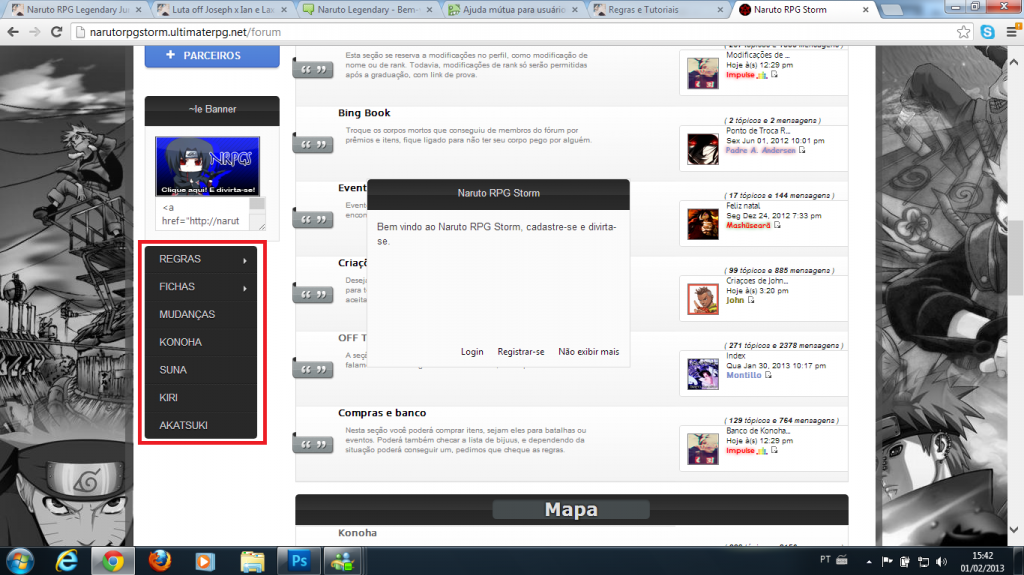This screenshot has height=575, width=1024.
Task: Open Firefox from the taskbar
Action: pos(159,561)
